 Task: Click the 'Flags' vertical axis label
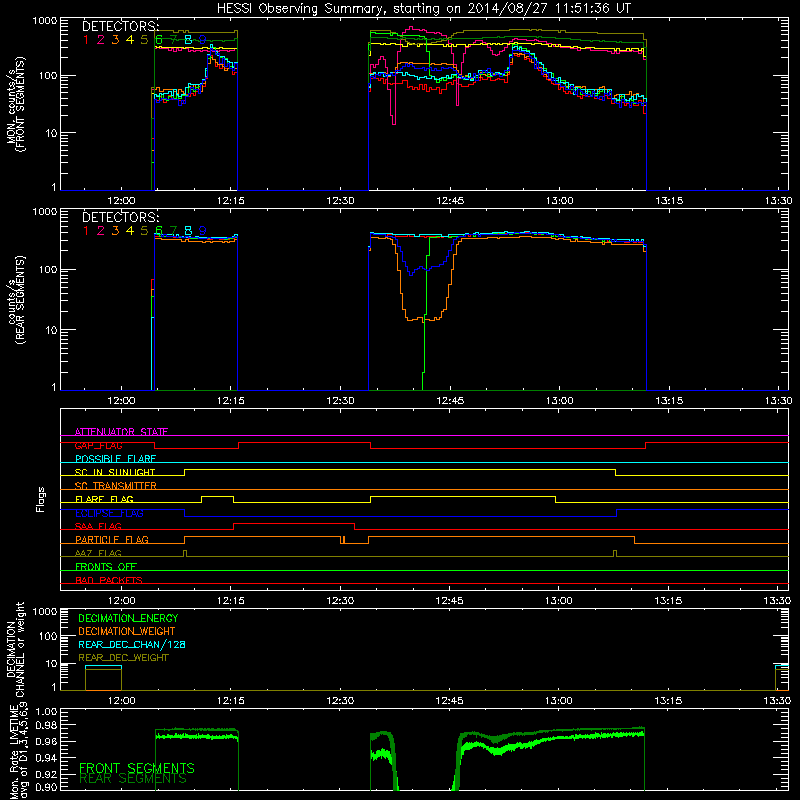(x=41, y=499)
